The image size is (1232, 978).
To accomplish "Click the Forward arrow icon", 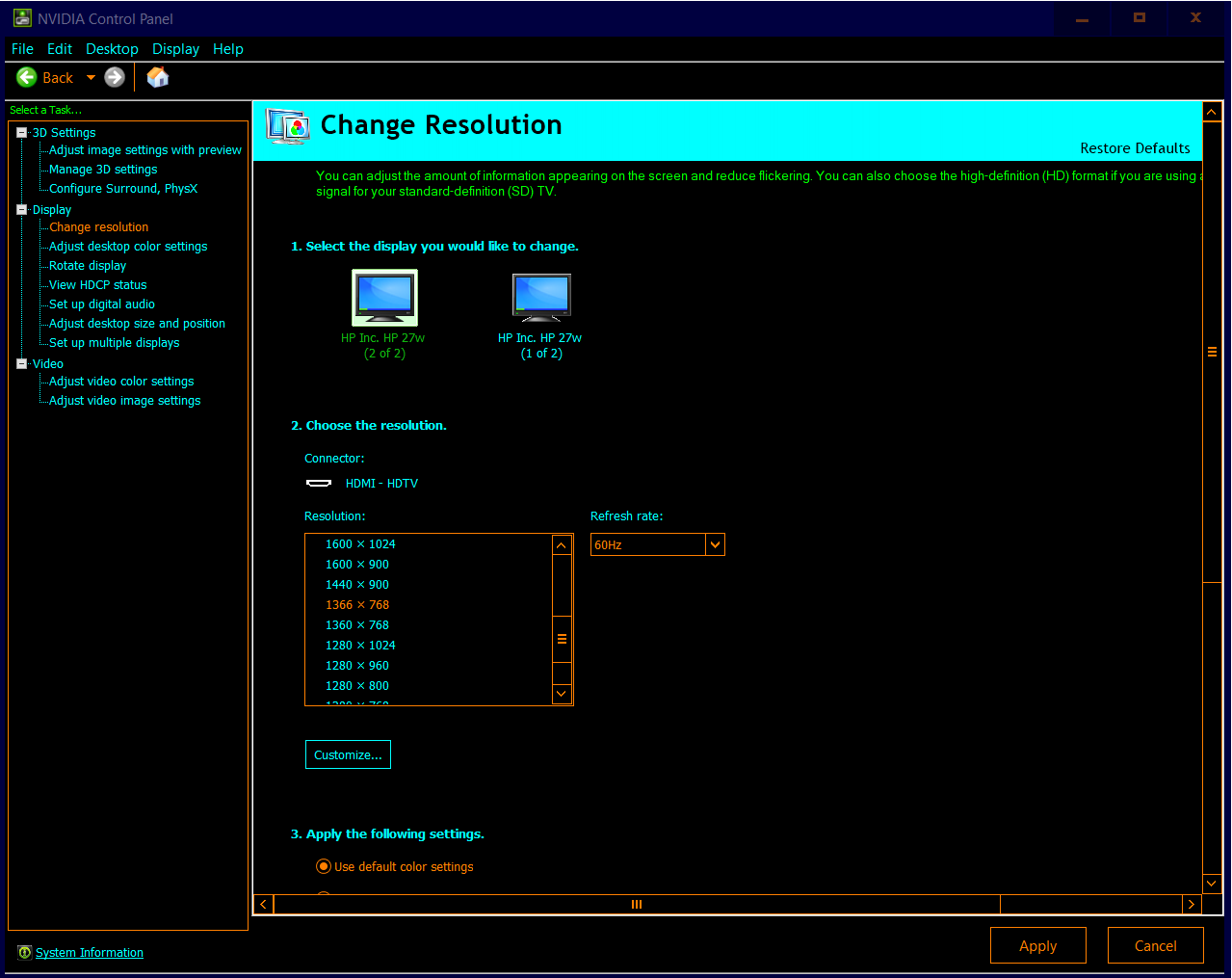I will click(115, 77).
